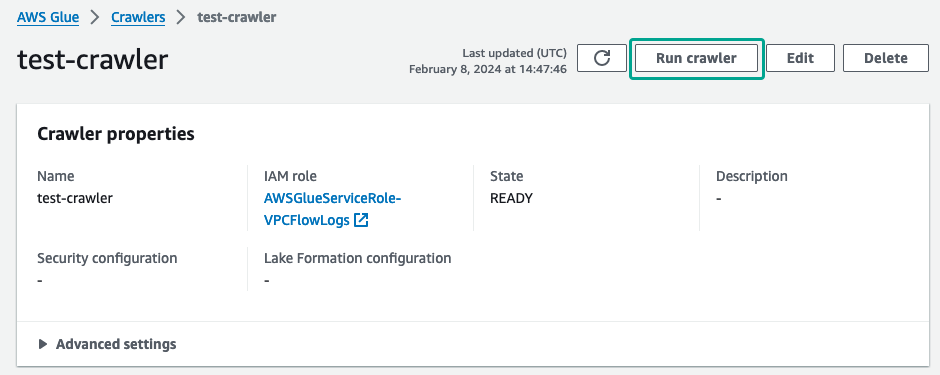
Task: Click the Security configuration label
Action: tap(107, 258)
